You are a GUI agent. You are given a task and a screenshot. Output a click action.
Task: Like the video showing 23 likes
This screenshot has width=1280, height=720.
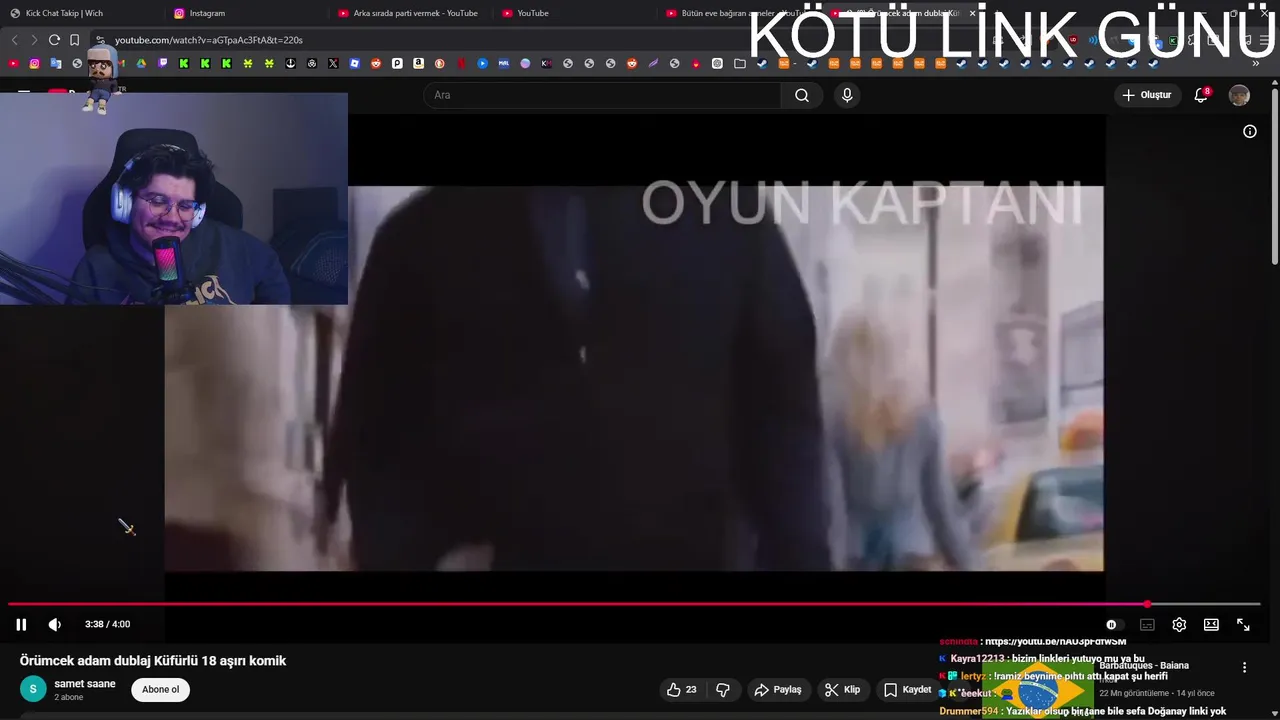pyautogui.click(x=681, y=689)
